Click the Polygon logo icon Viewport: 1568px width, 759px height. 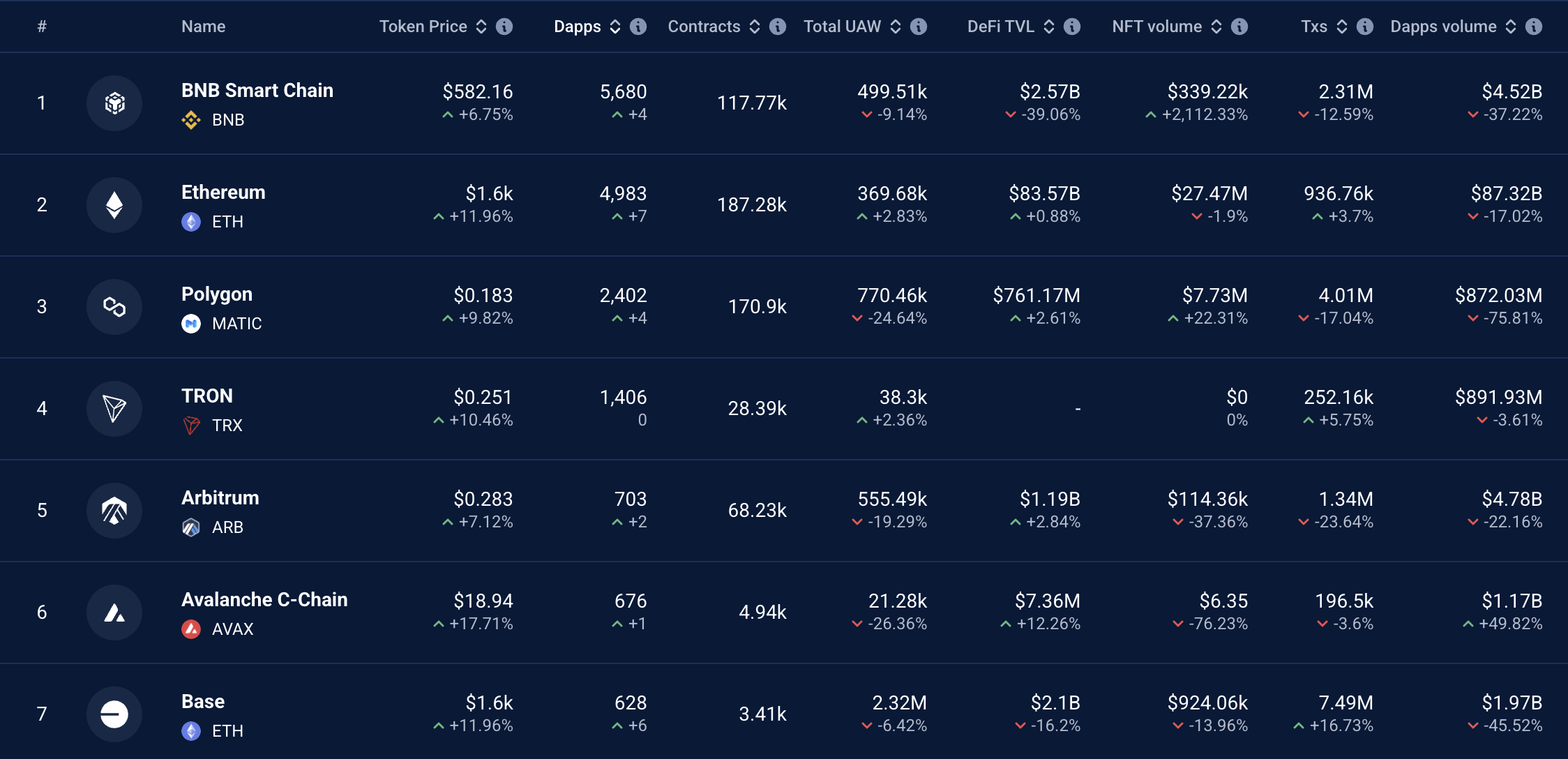pyautogui.click(x=115, y=306)
